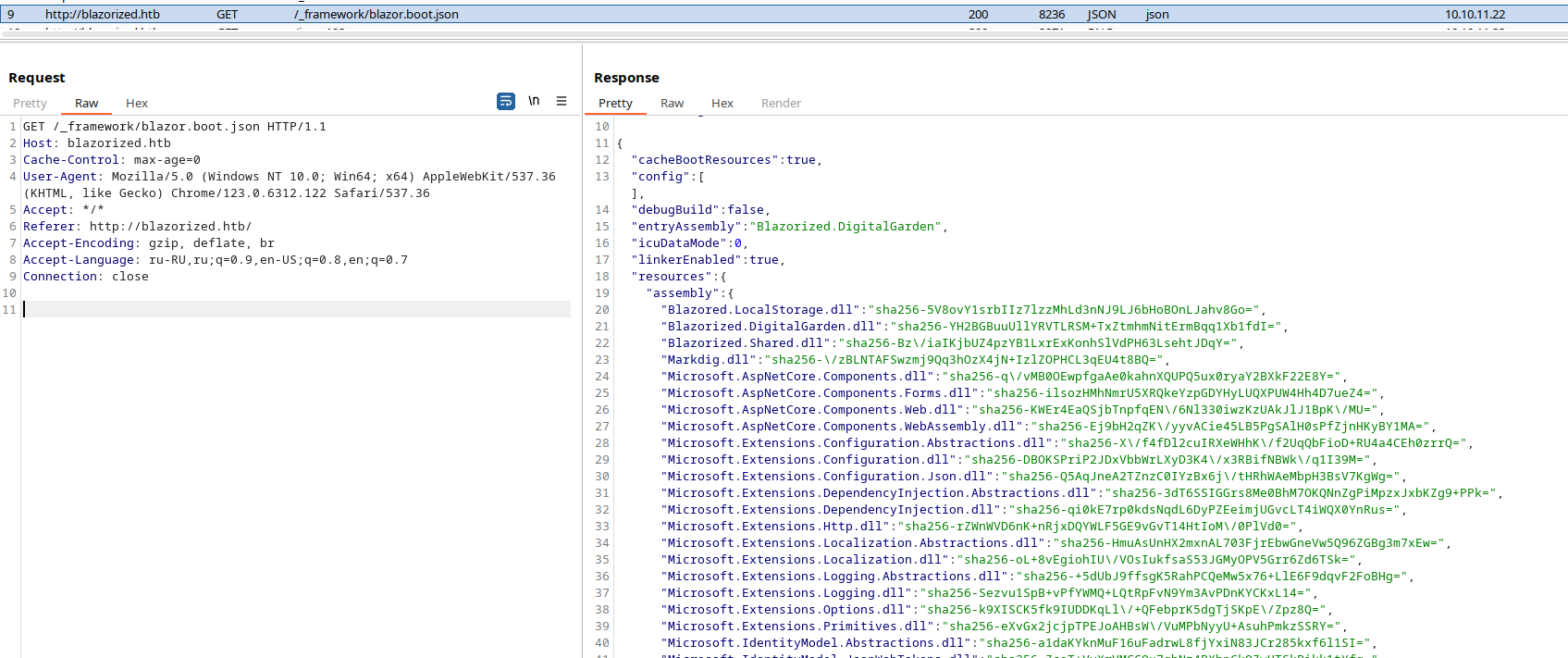This screenshot has width=1568, height=658.
Task: Click the "resources" JSON key
Action: tap(672, 277)
